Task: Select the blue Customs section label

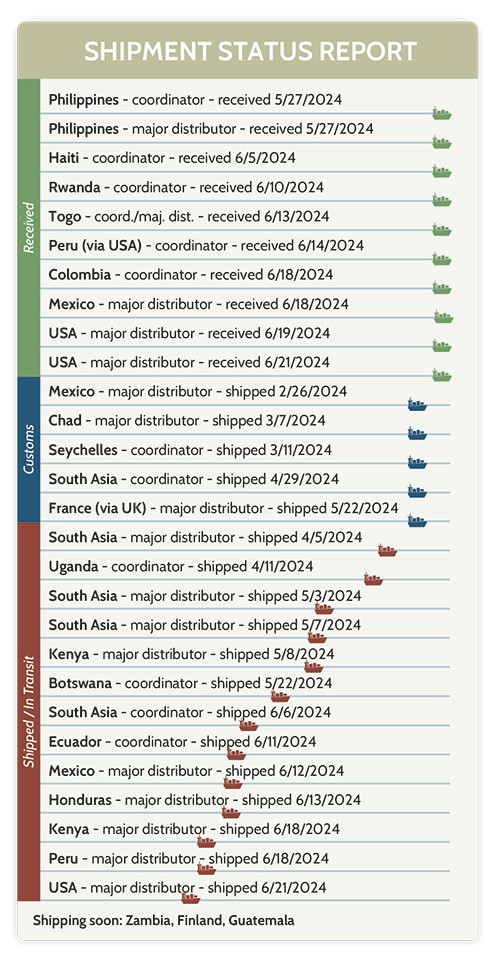Action: (x=28, y=450)
